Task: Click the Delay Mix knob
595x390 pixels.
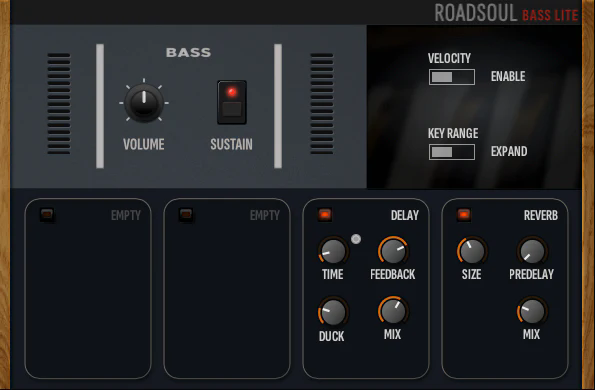Action: tap(393, 311)
